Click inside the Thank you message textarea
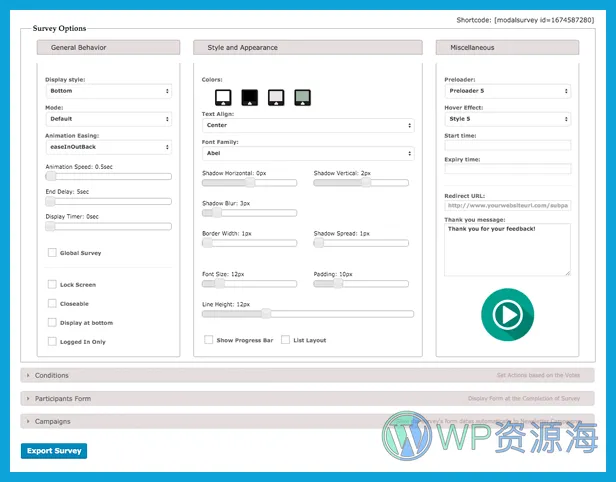Image resolution: width=616 pixels, height=482 pixels. (508, 250)
